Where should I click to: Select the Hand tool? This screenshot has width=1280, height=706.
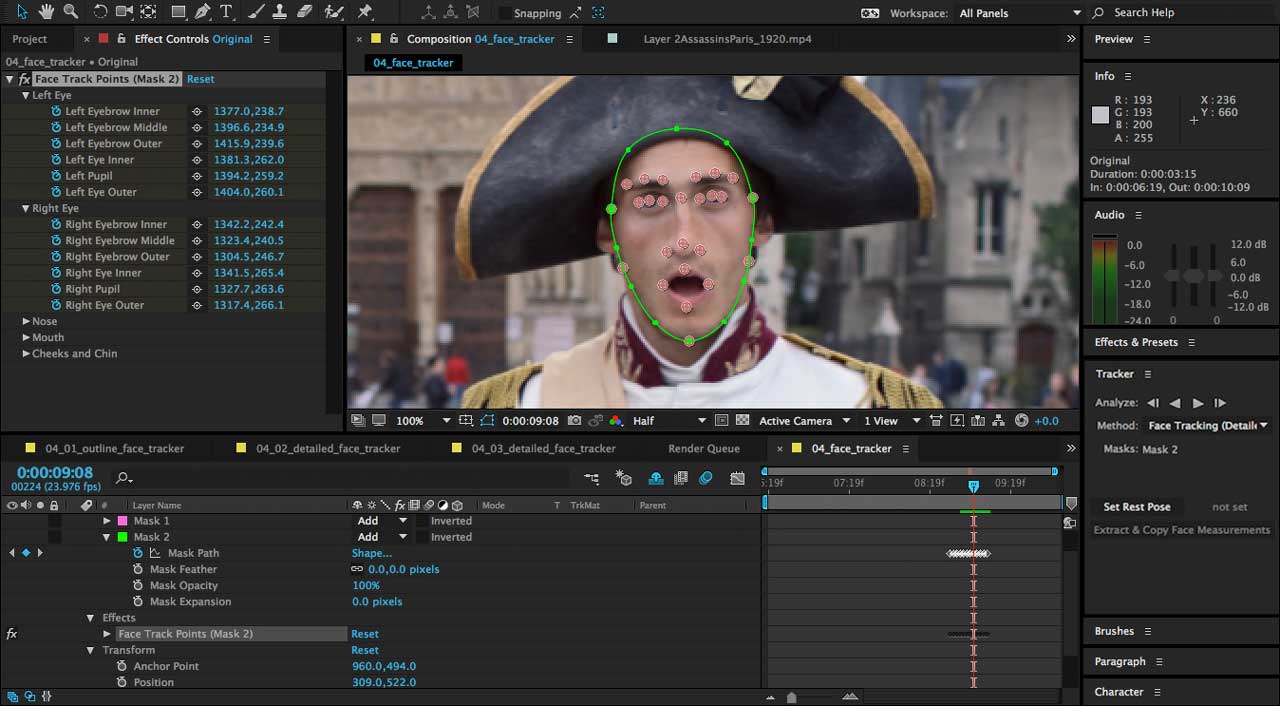tap(46, 12)
